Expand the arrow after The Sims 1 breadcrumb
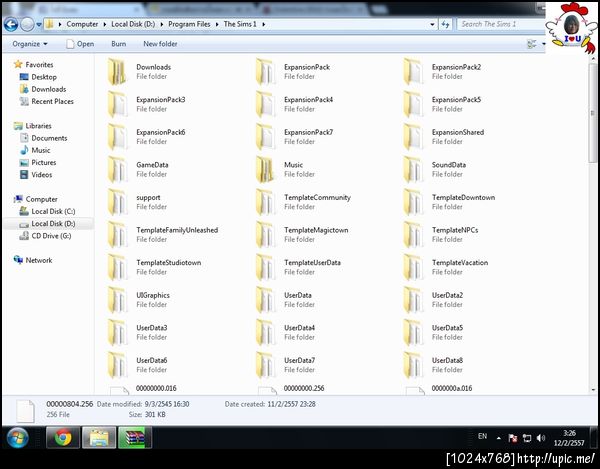This screenshot has height=469, width=600. tap(263, 24)
